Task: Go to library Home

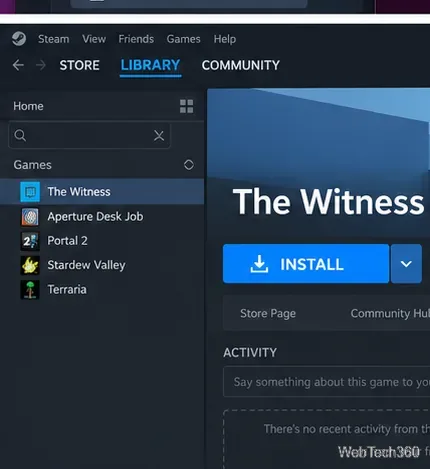Action: pyautogui.click(x=28, y=106)
